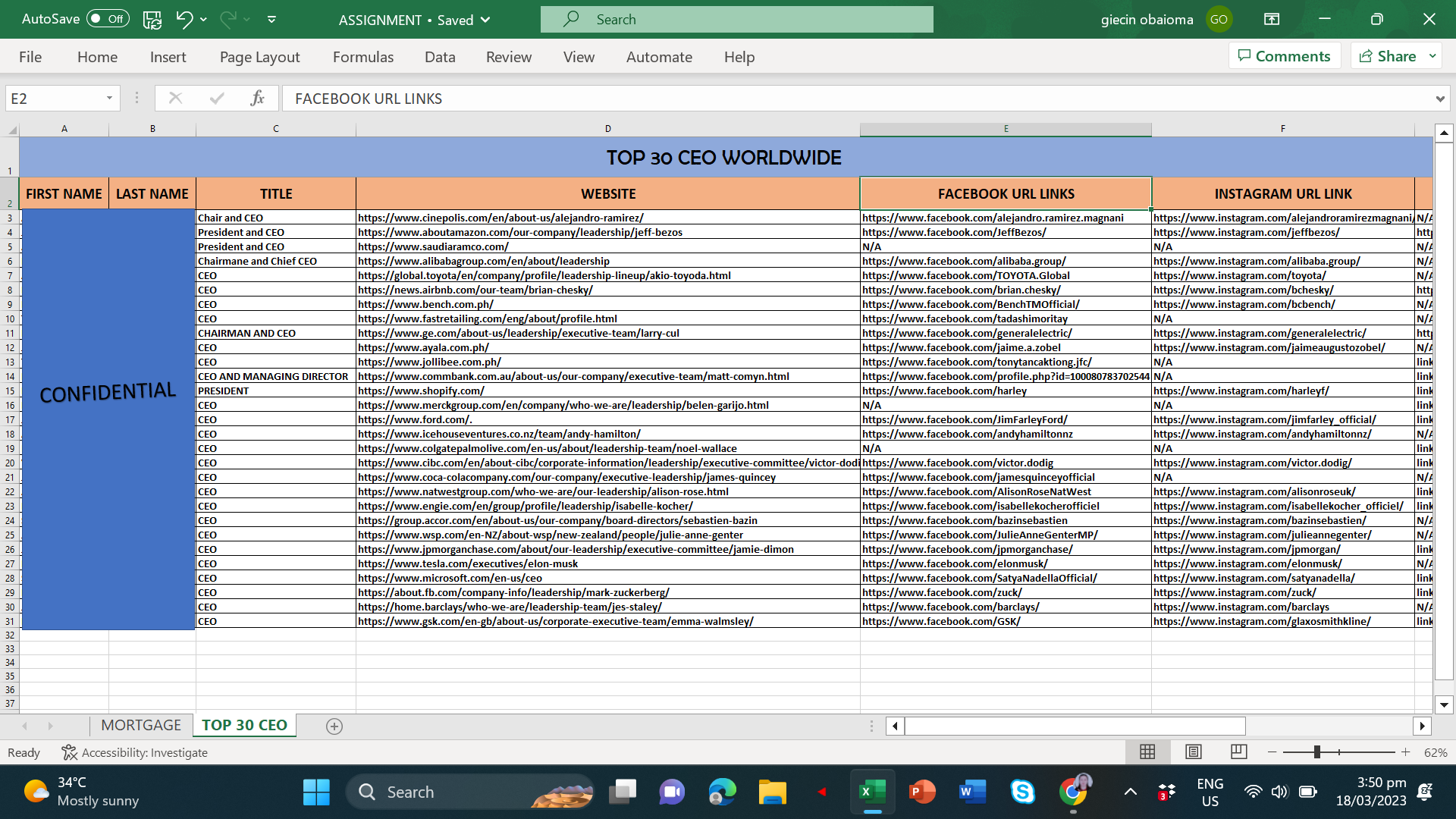Add a new sheet with plus icon
This screenshot has height=819, width=1456.
pos(334,726)
